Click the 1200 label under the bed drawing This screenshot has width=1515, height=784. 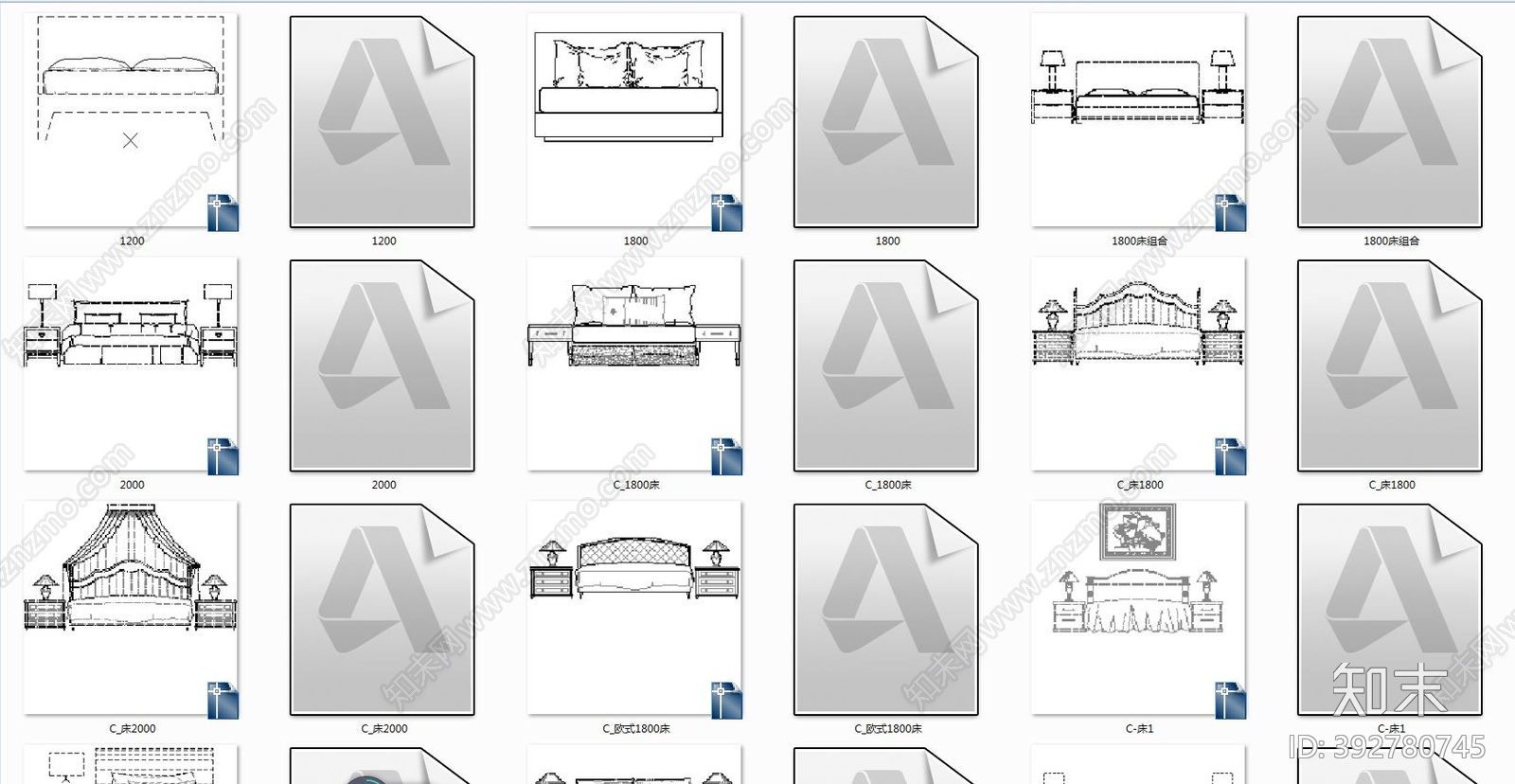click(132, 241)
